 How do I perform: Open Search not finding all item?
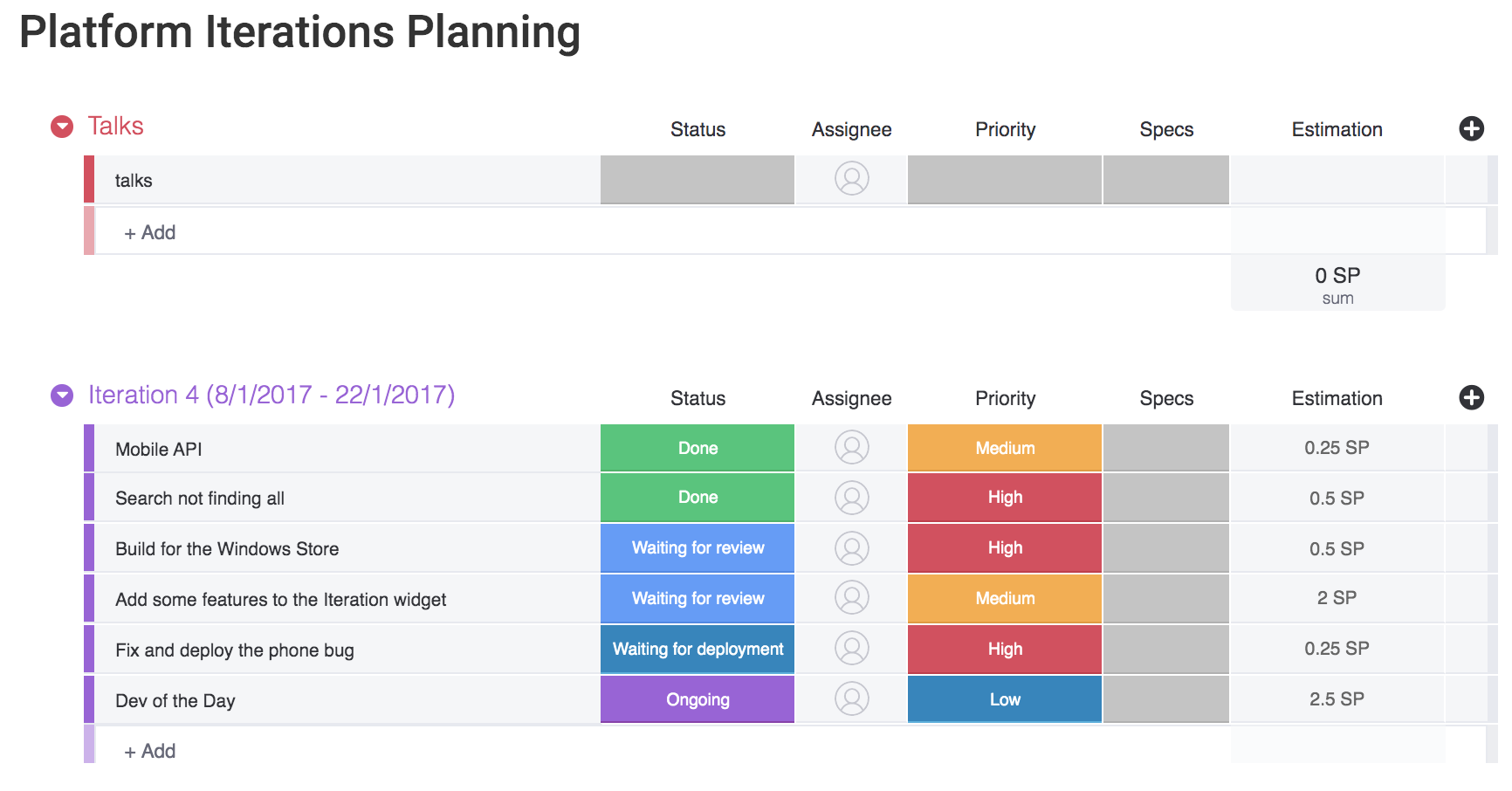click(200, 499)
